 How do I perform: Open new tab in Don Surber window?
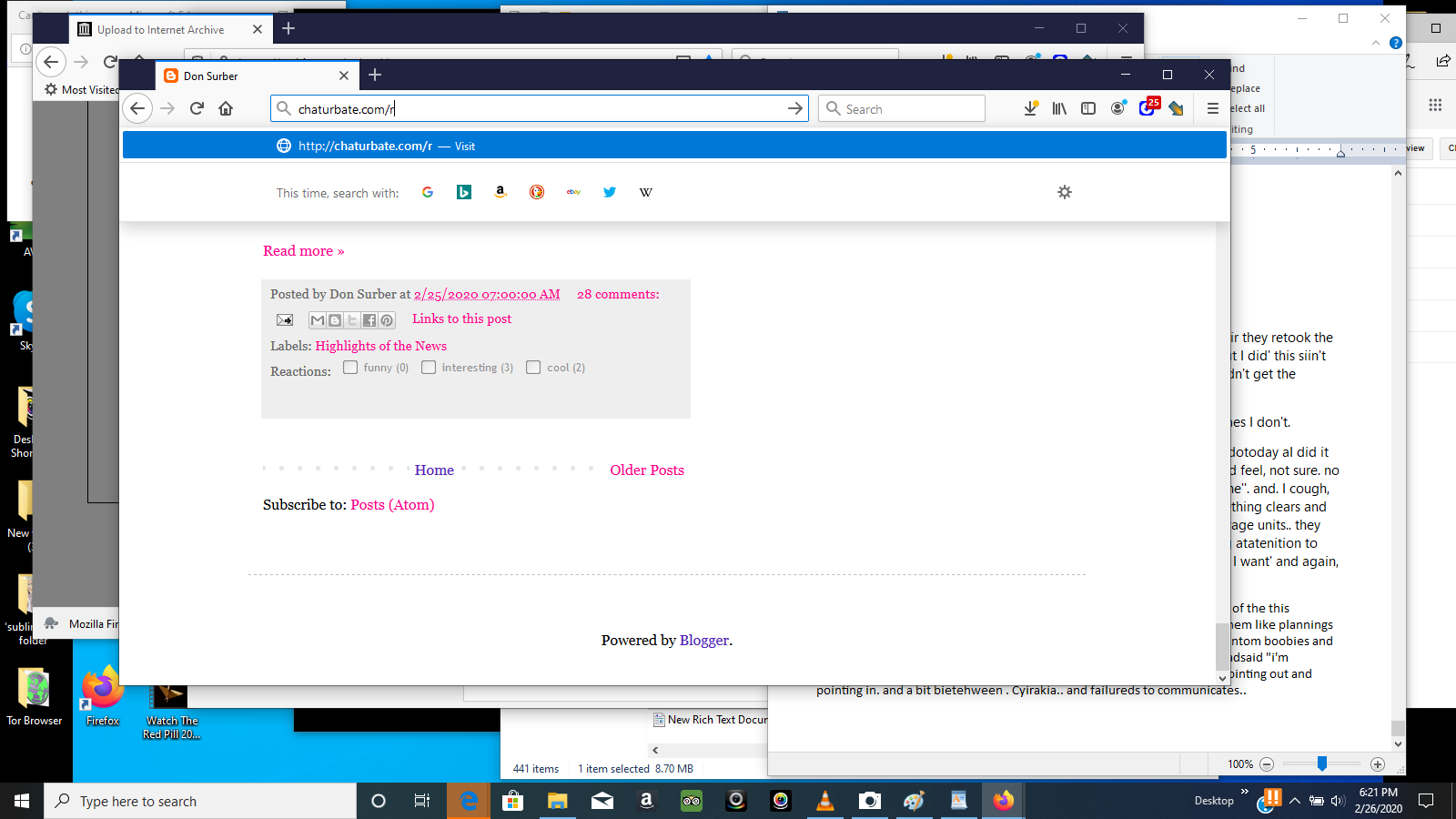(x=375, y=76)
